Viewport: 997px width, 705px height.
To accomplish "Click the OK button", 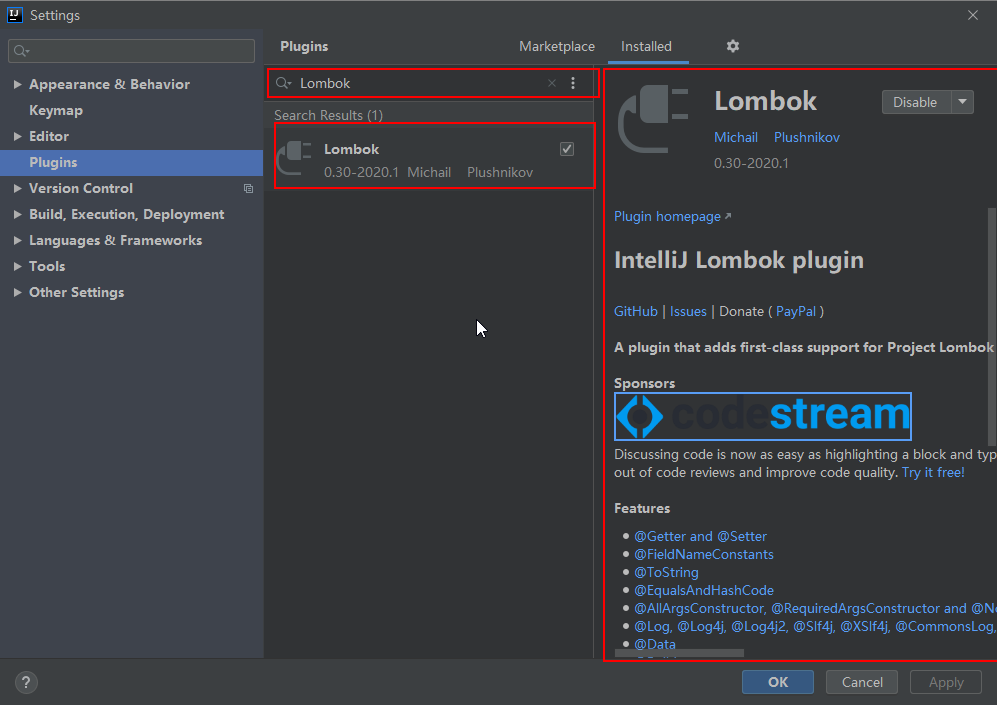I will click(x=778, y=682).
